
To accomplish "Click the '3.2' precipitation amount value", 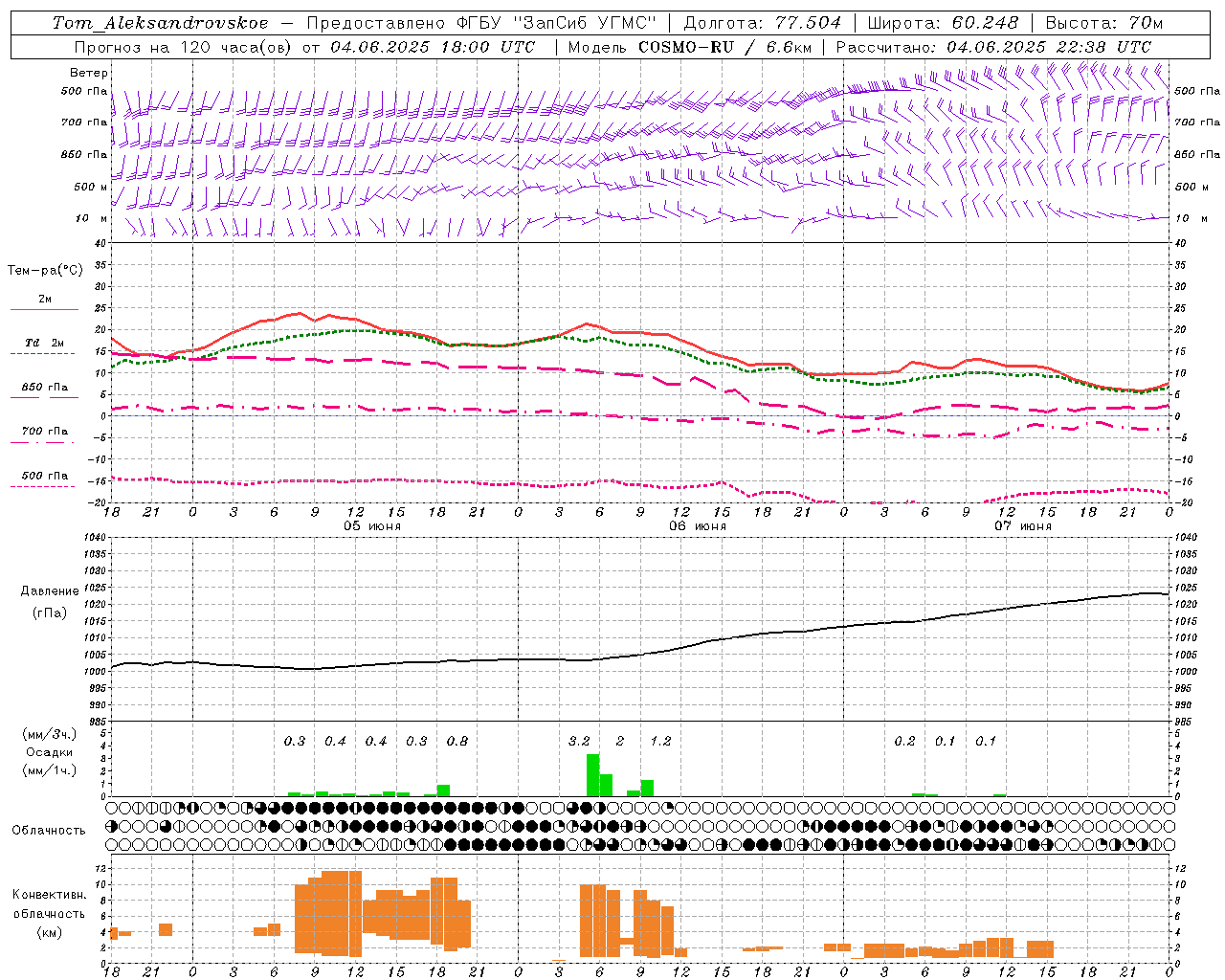I will pos(579,741).
